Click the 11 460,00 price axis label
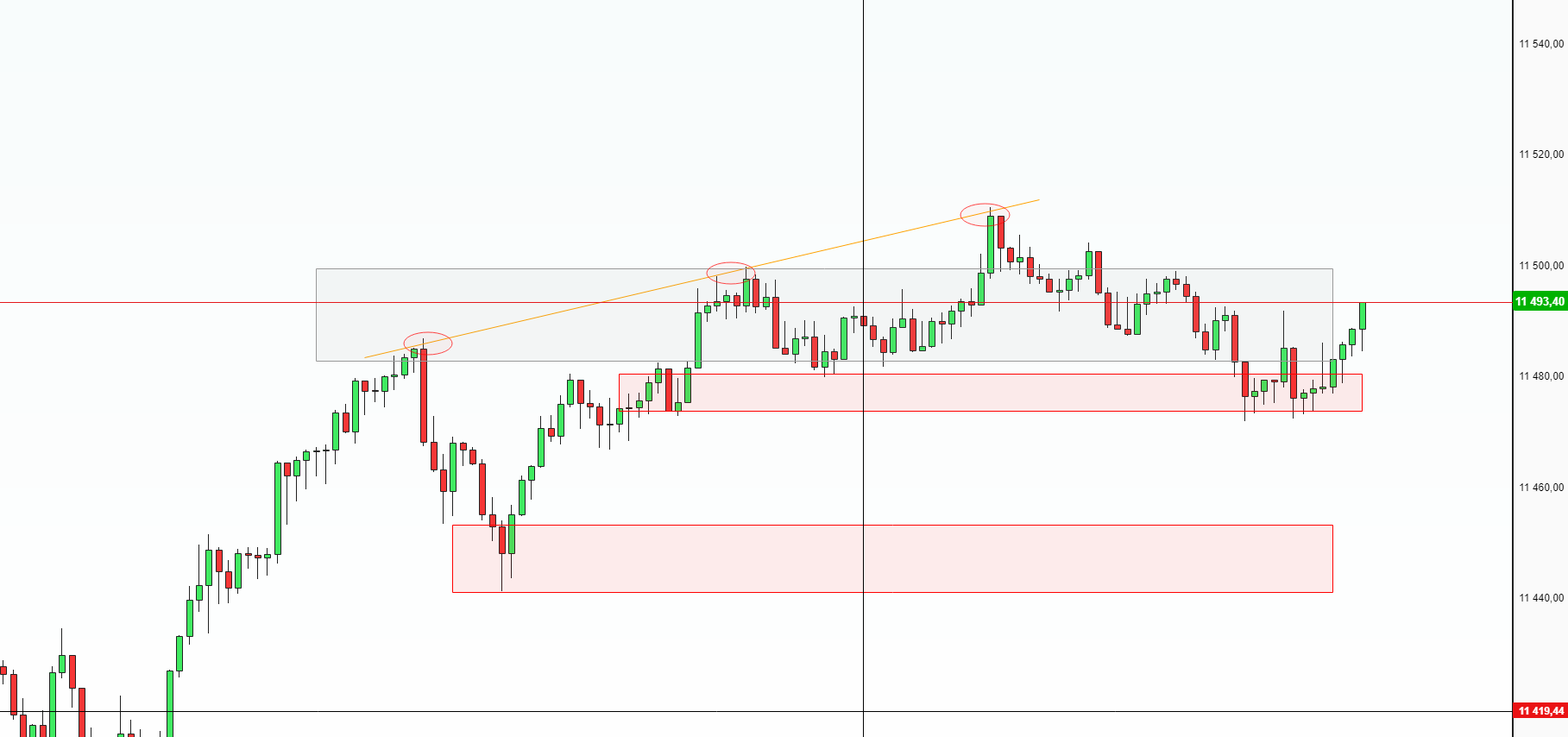 1541,488
